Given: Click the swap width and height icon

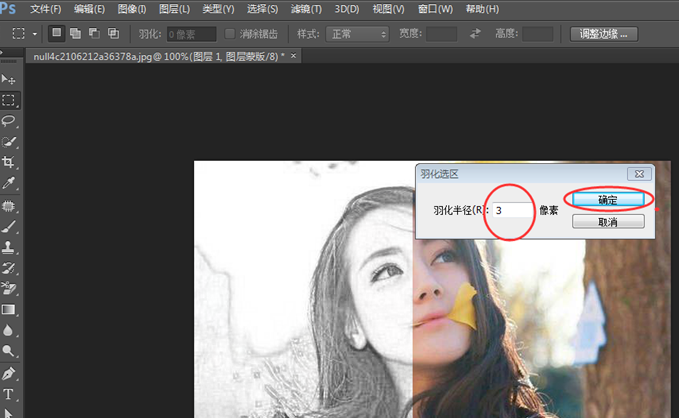Looking at the screenshot, I should tap(475, 34).
